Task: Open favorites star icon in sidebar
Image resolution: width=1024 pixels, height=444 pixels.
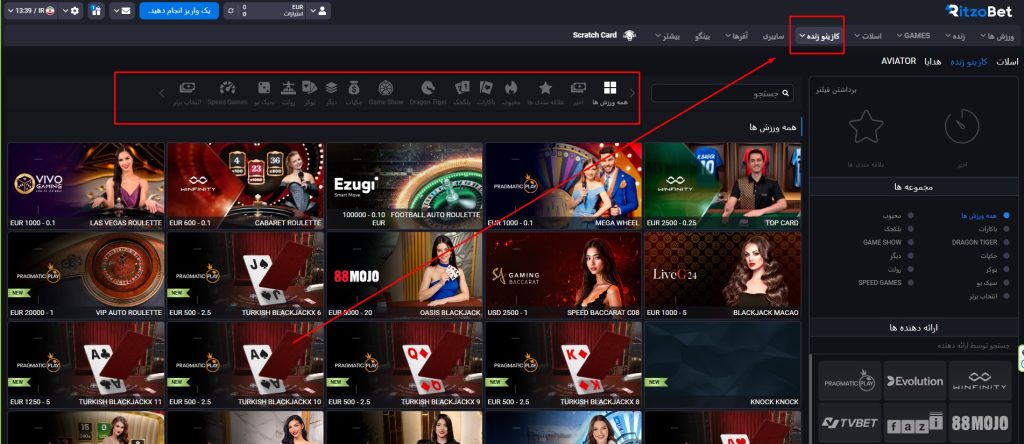Action: click(x=866, y=126)
